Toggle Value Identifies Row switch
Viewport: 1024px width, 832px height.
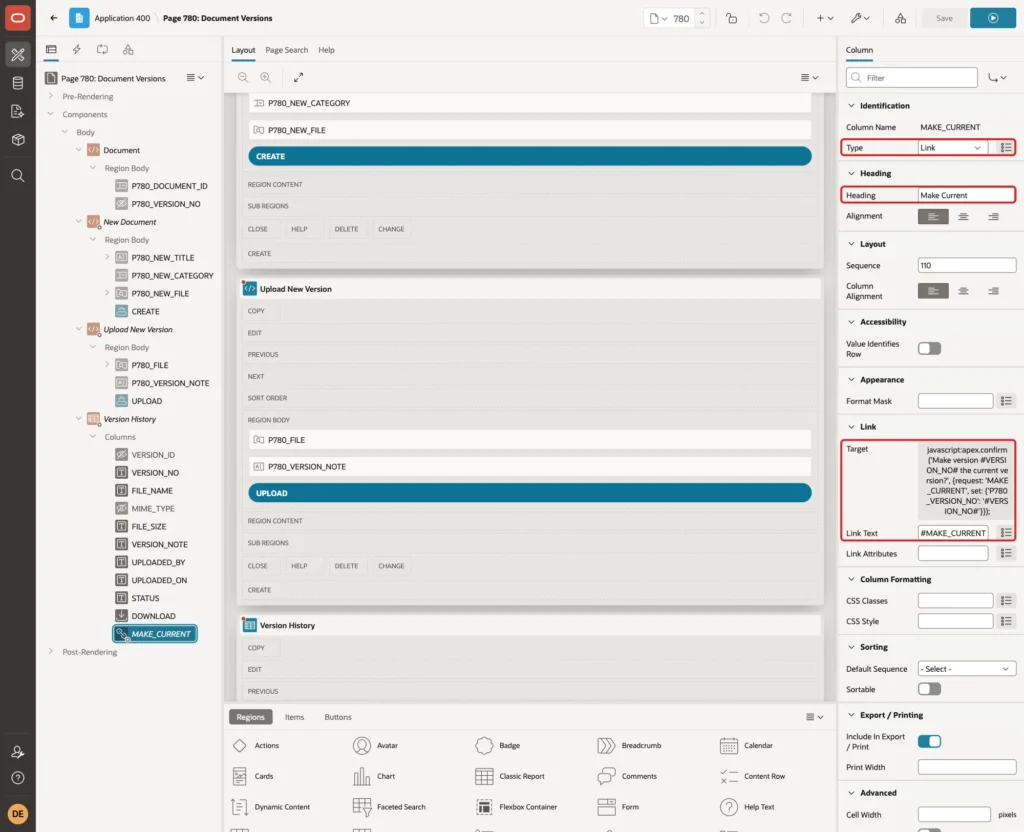click(x=929, y=349)
